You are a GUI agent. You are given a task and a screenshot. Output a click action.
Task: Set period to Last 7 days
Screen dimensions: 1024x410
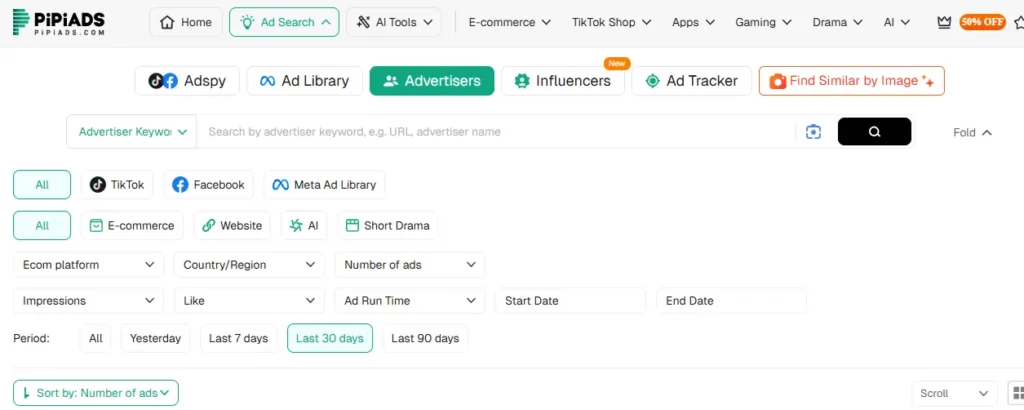(x=238, y=338)
